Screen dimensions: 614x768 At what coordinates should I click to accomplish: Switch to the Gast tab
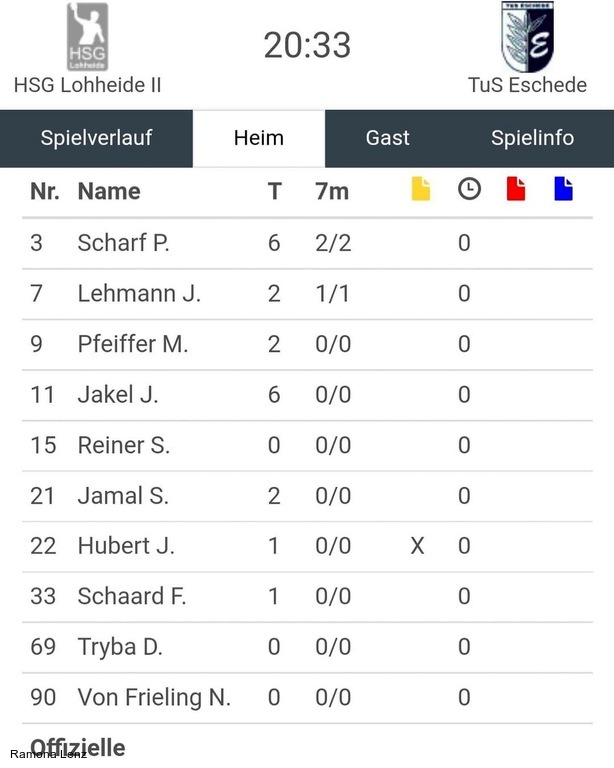(388, 138)
